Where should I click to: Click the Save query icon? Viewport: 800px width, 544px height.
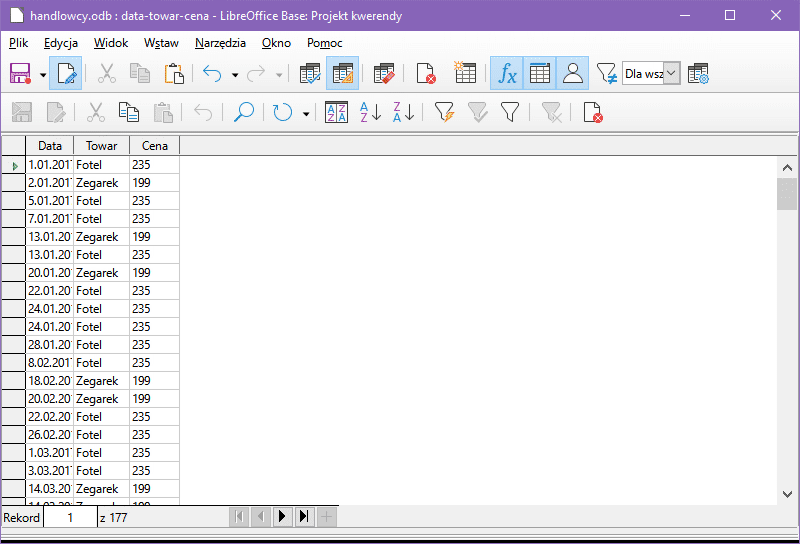click(20, 74)
